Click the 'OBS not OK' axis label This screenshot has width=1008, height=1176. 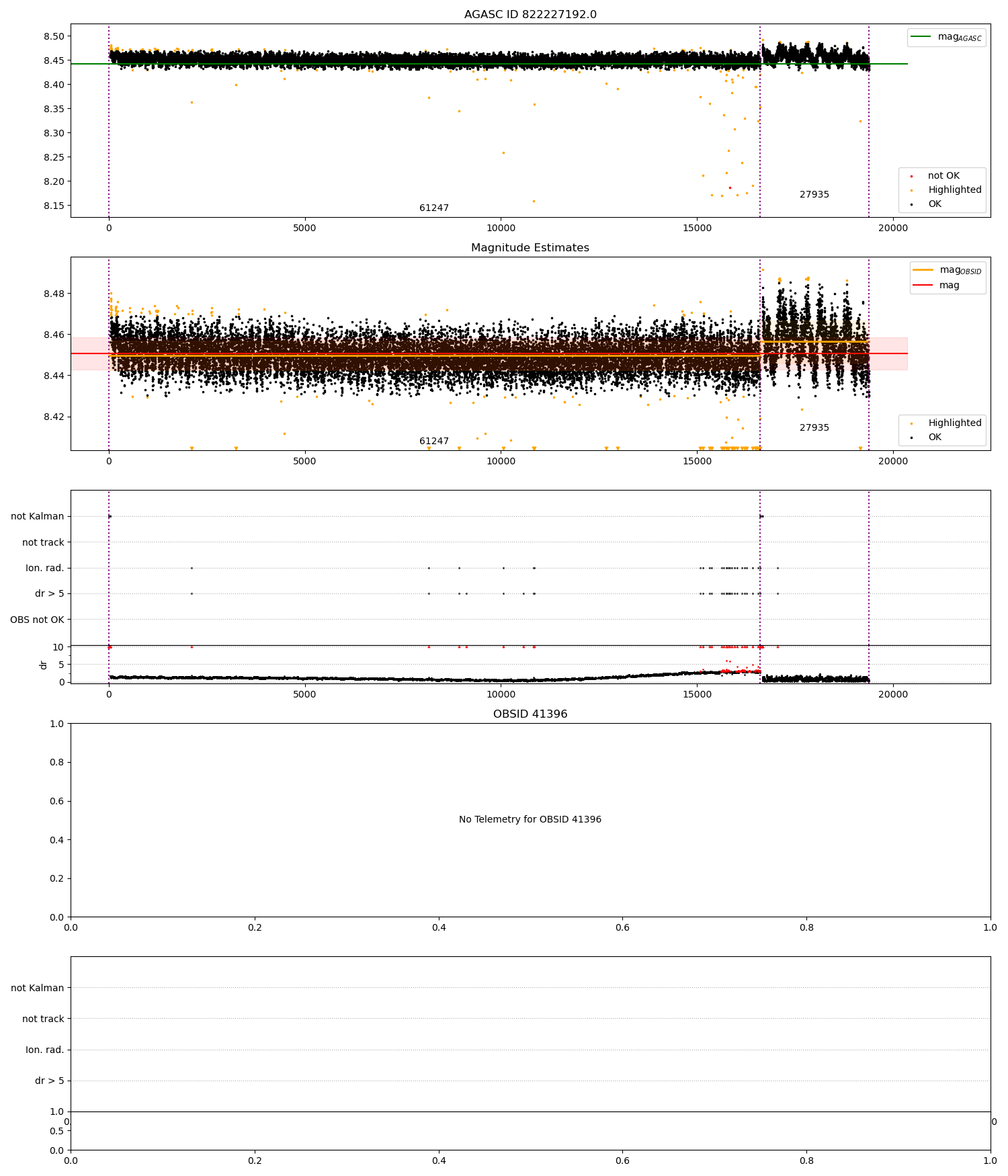(38, 620)
